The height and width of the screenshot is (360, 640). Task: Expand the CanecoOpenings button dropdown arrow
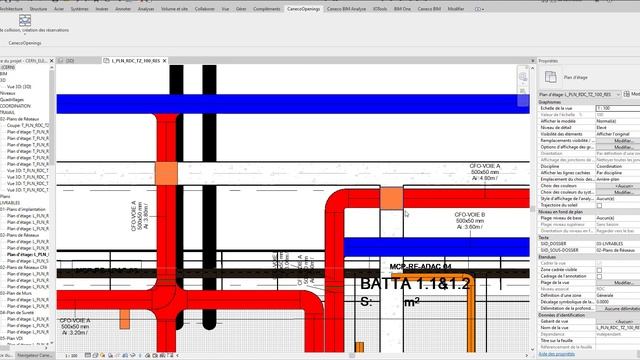coord(25,34)
